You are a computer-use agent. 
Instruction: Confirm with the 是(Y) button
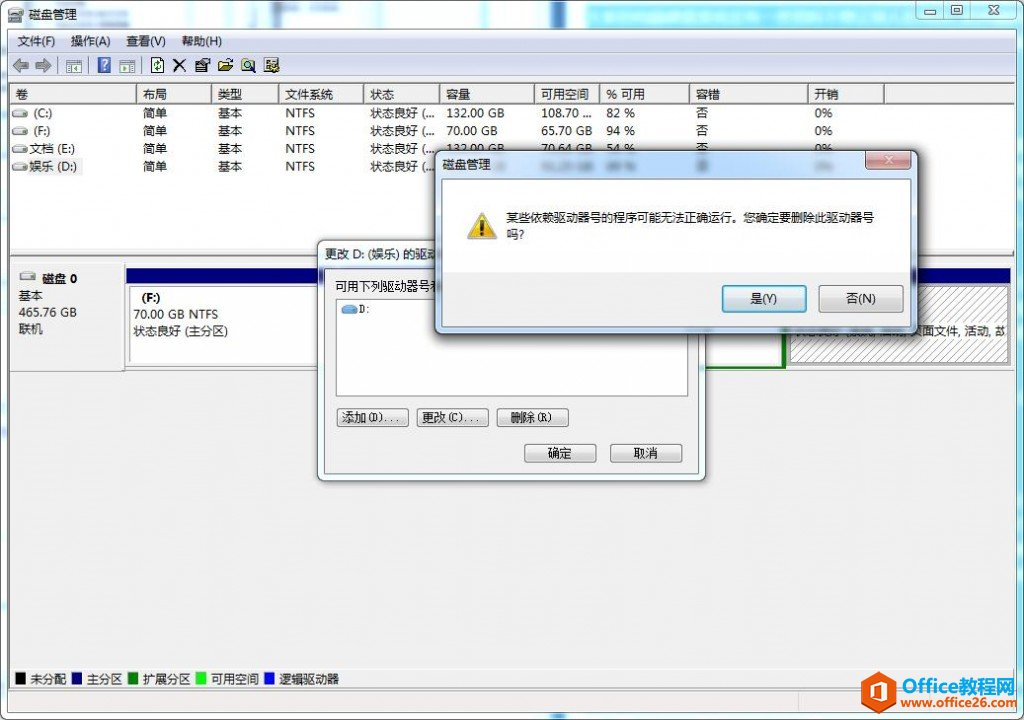click(x=763, y=299)
